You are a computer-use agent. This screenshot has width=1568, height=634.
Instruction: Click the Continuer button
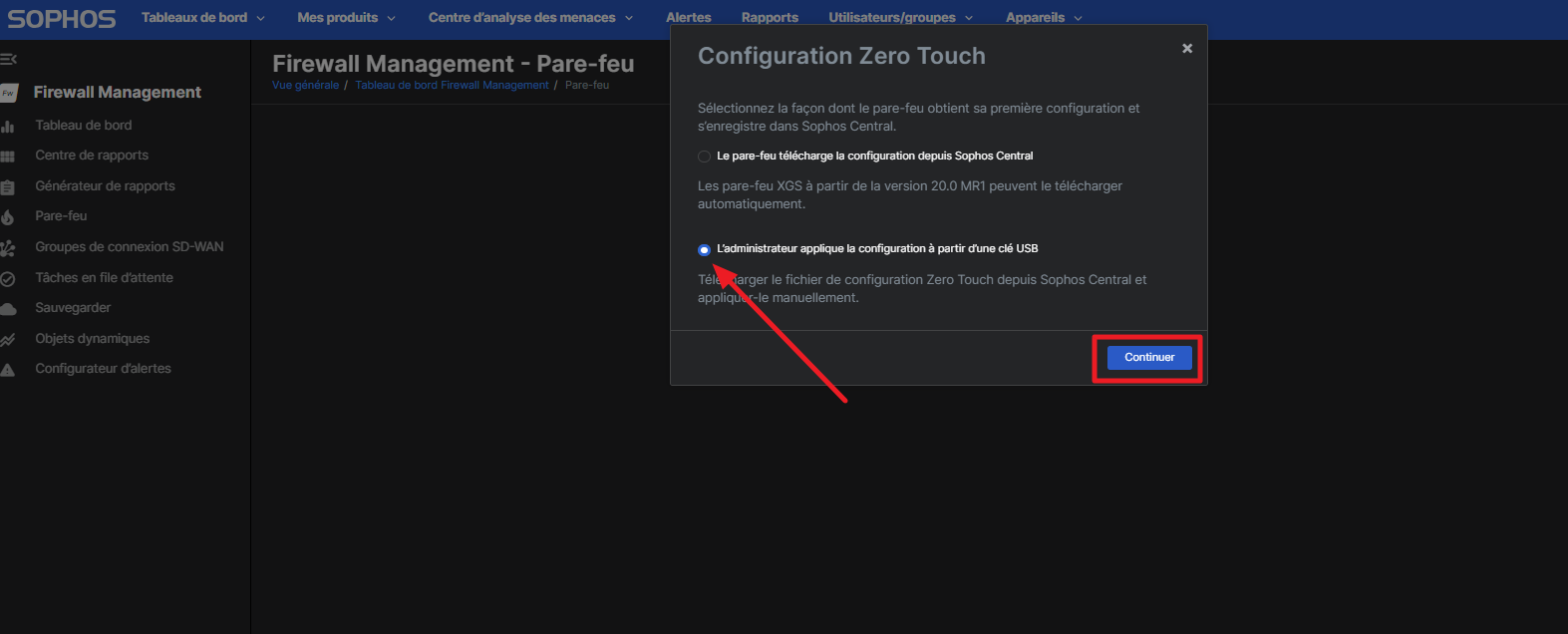point(1149,358)
